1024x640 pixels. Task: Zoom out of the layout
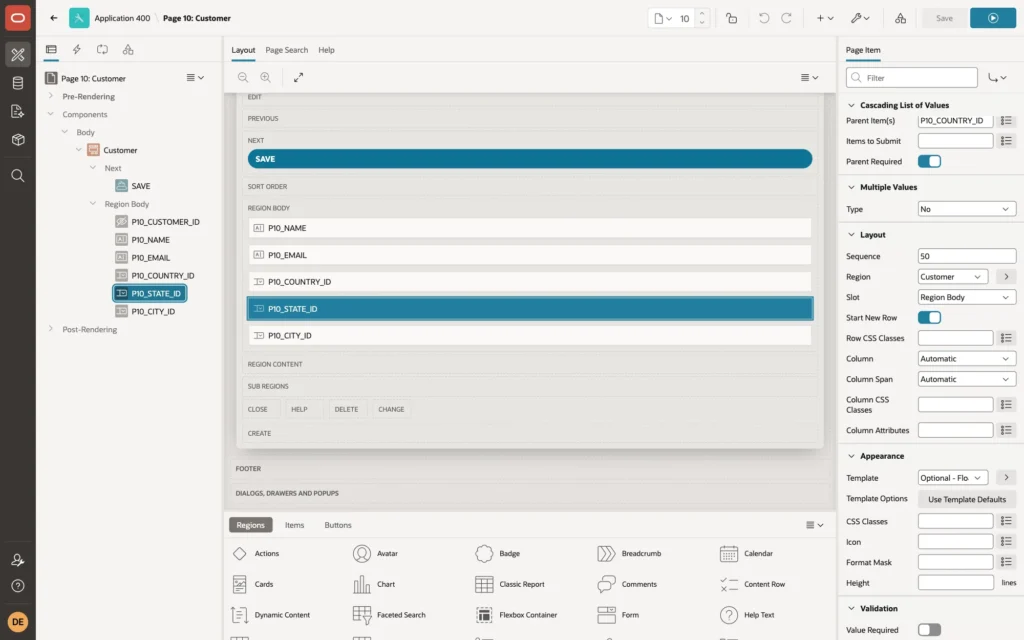(x=243, y=77)
